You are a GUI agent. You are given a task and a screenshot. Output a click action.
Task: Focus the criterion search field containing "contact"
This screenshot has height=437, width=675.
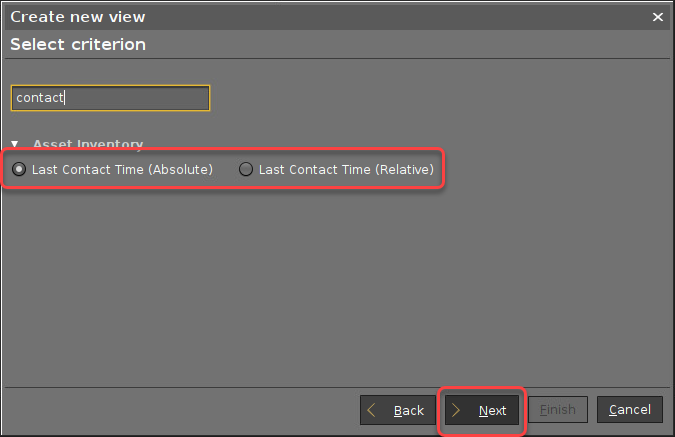coord(110,98)
